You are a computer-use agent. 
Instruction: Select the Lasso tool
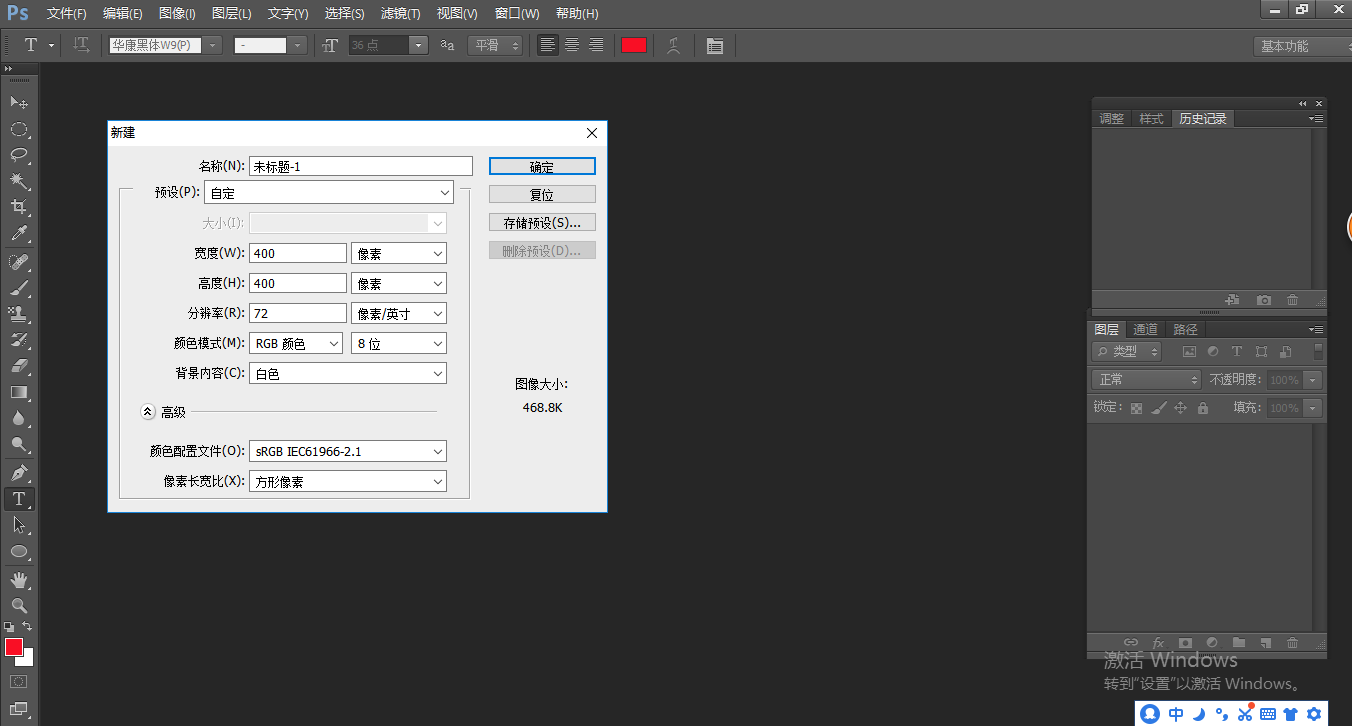tap(19, 155)
